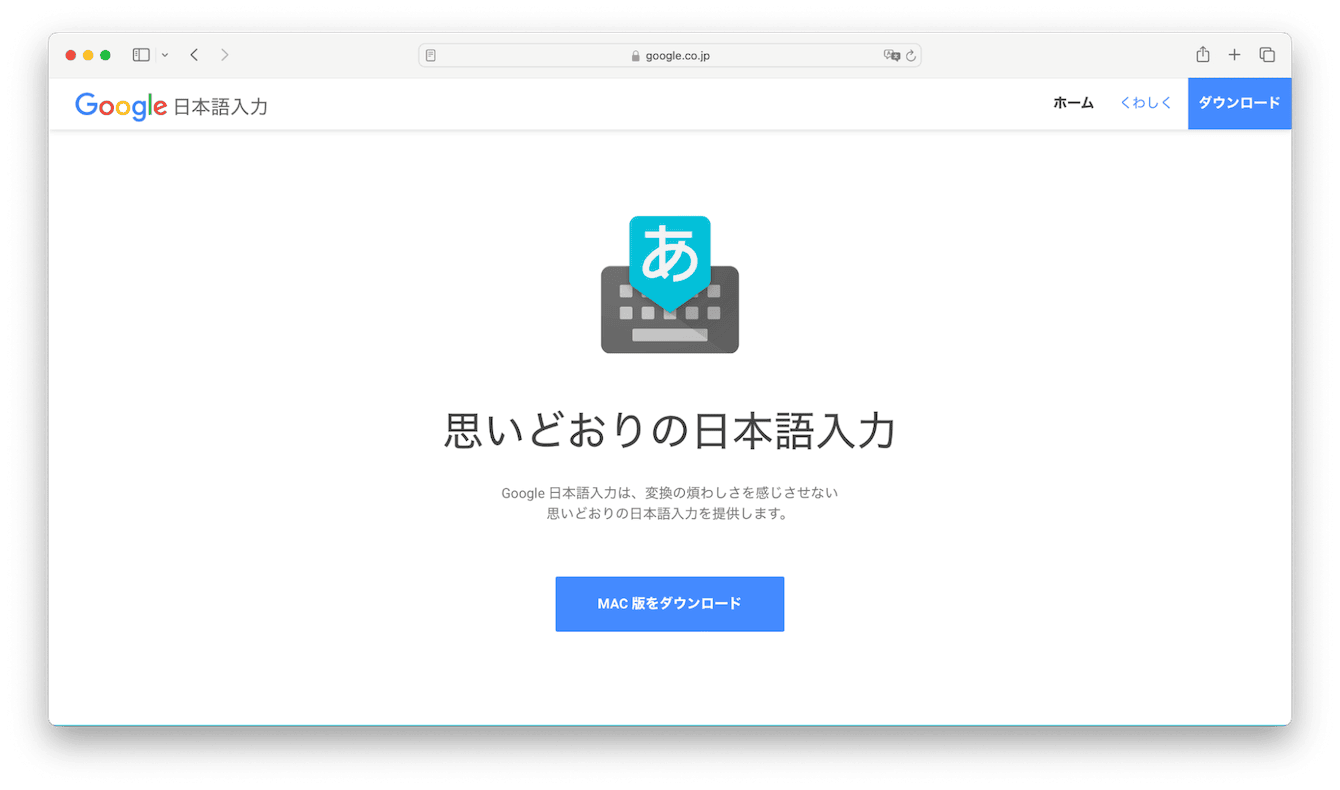Viewport: 1340px width, 790px height.
Task: Click the Safari sidebar toggle icon
Action: (x=141, y=55)
